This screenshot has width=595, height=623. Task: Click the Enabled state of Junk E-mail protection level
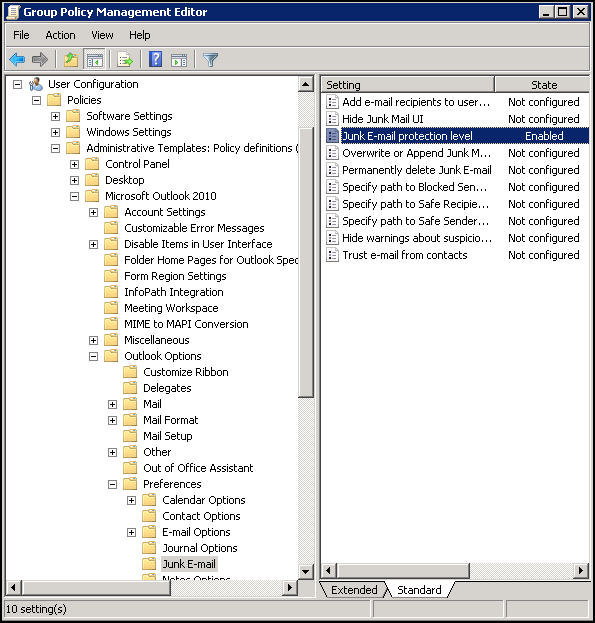[x=544, y=136]
